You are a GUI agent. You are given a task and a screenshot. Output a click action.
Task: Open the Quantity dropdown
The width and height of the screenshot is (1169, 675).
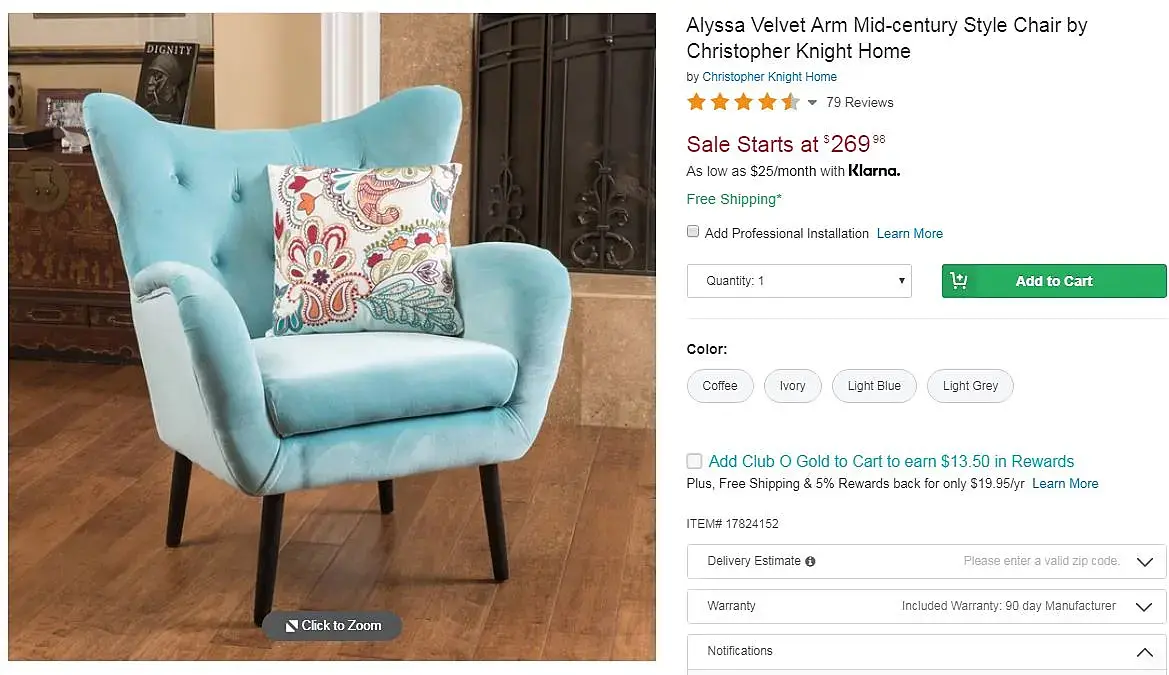(x=799, y=281)
